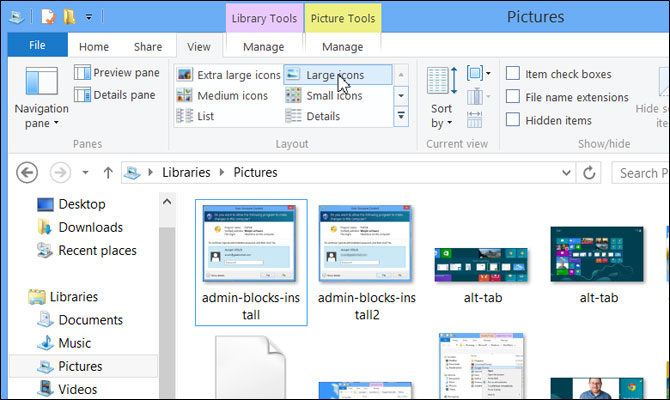Click Libraries in the address breadcrumb
This screenshot has height=400, width=670.
pos(186,172)
